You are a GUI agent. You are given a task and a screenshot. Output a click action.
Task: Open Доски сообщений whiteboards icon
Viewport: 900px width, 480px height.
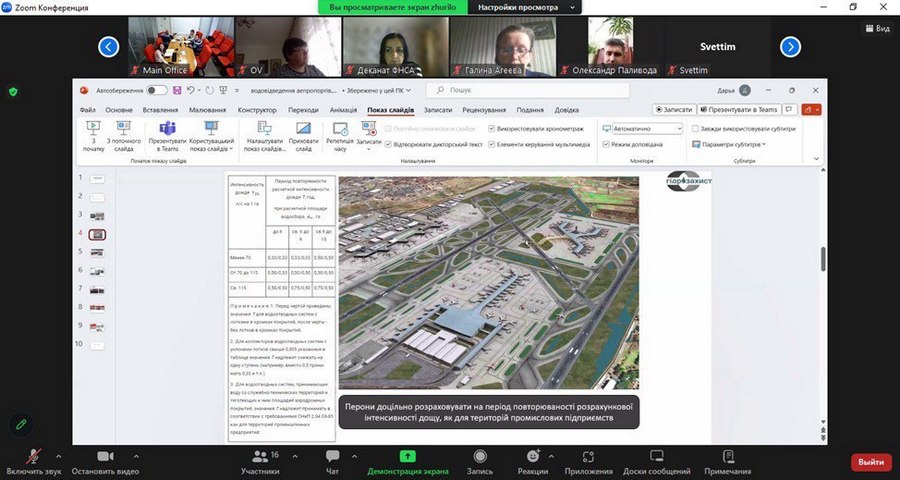point(657,457)
